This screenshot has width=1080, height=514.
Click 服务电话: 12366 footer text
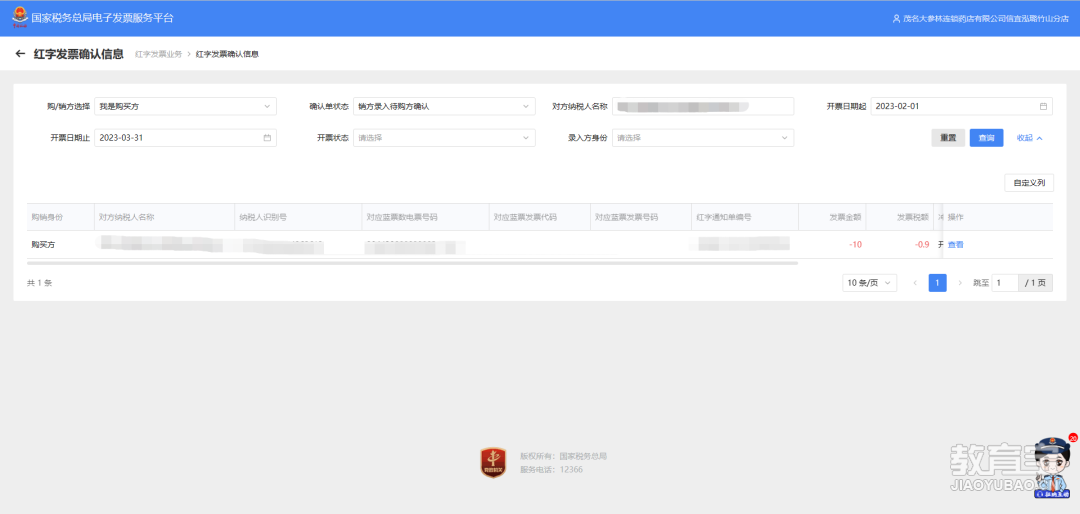point(552,469)
